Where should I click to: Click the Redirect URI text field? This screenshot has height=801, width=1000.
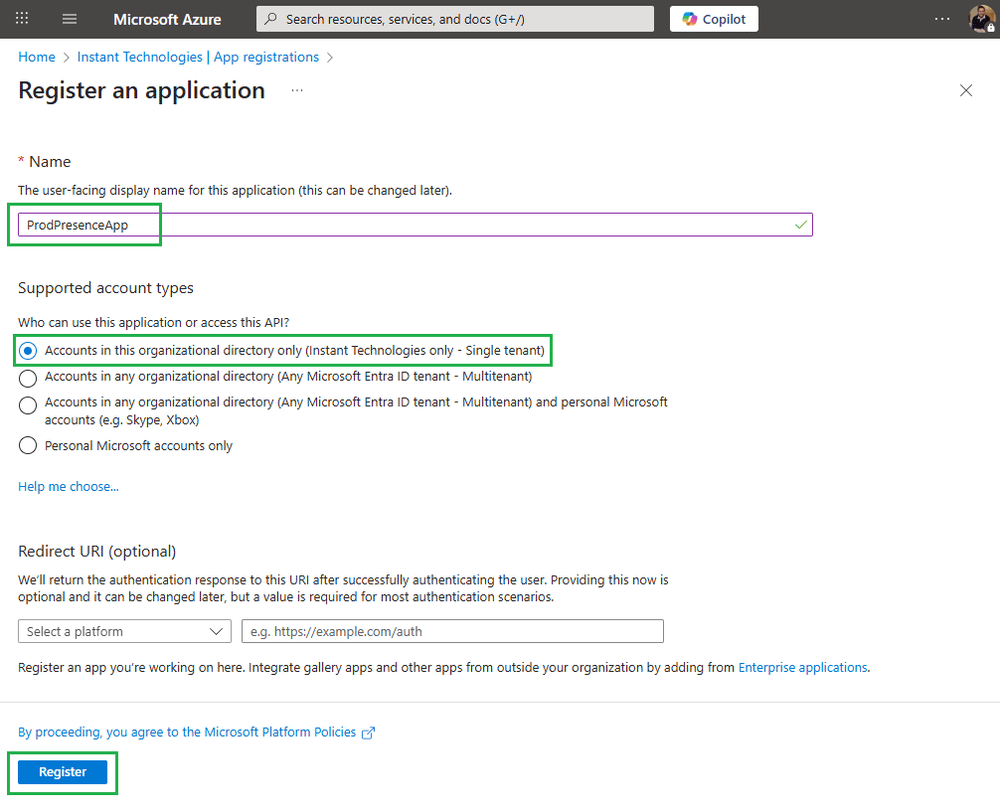coord(452,631)
